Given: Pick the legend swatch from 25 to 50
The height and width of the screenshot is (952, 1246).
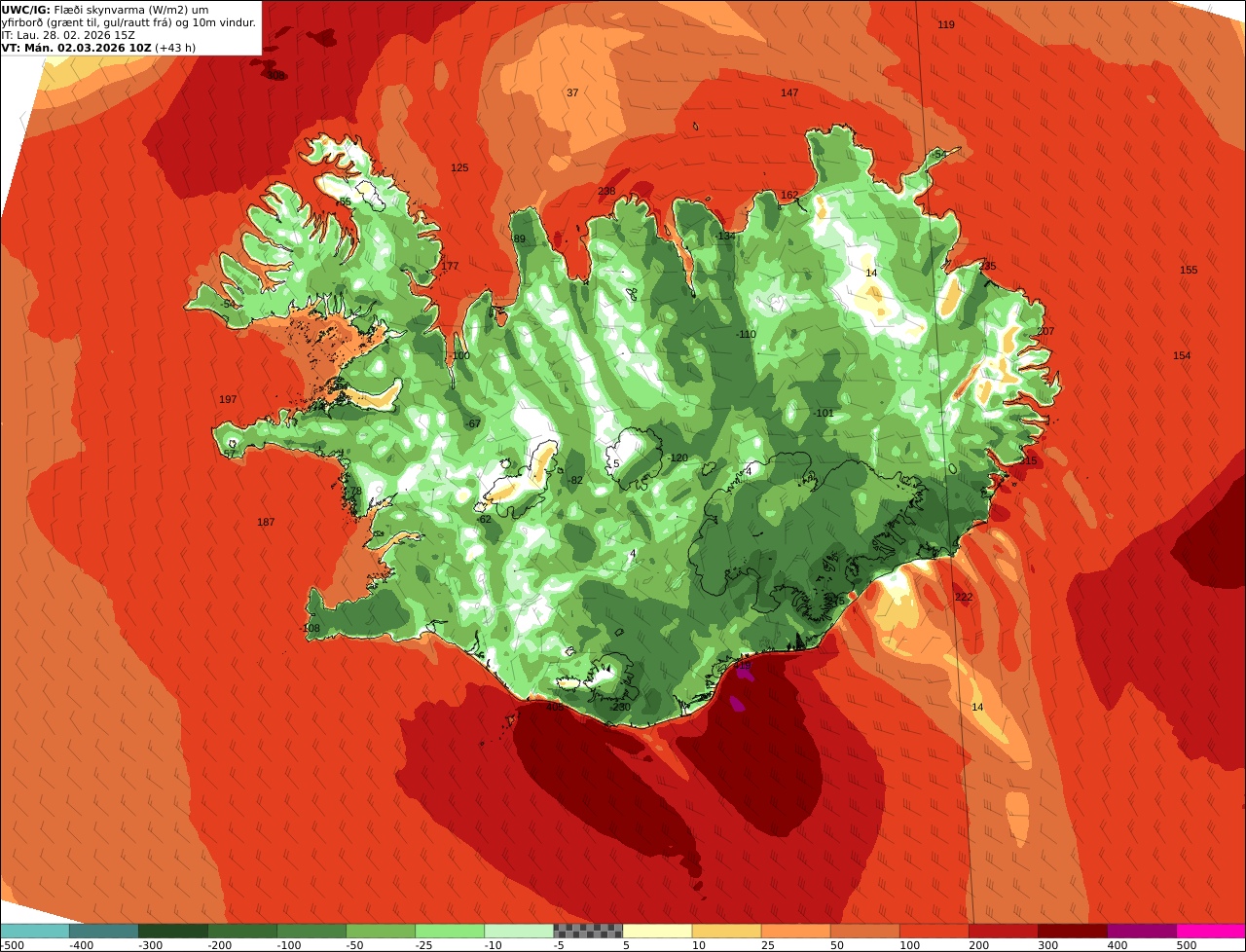Looking at the screenshot, I should coord(795,931).
